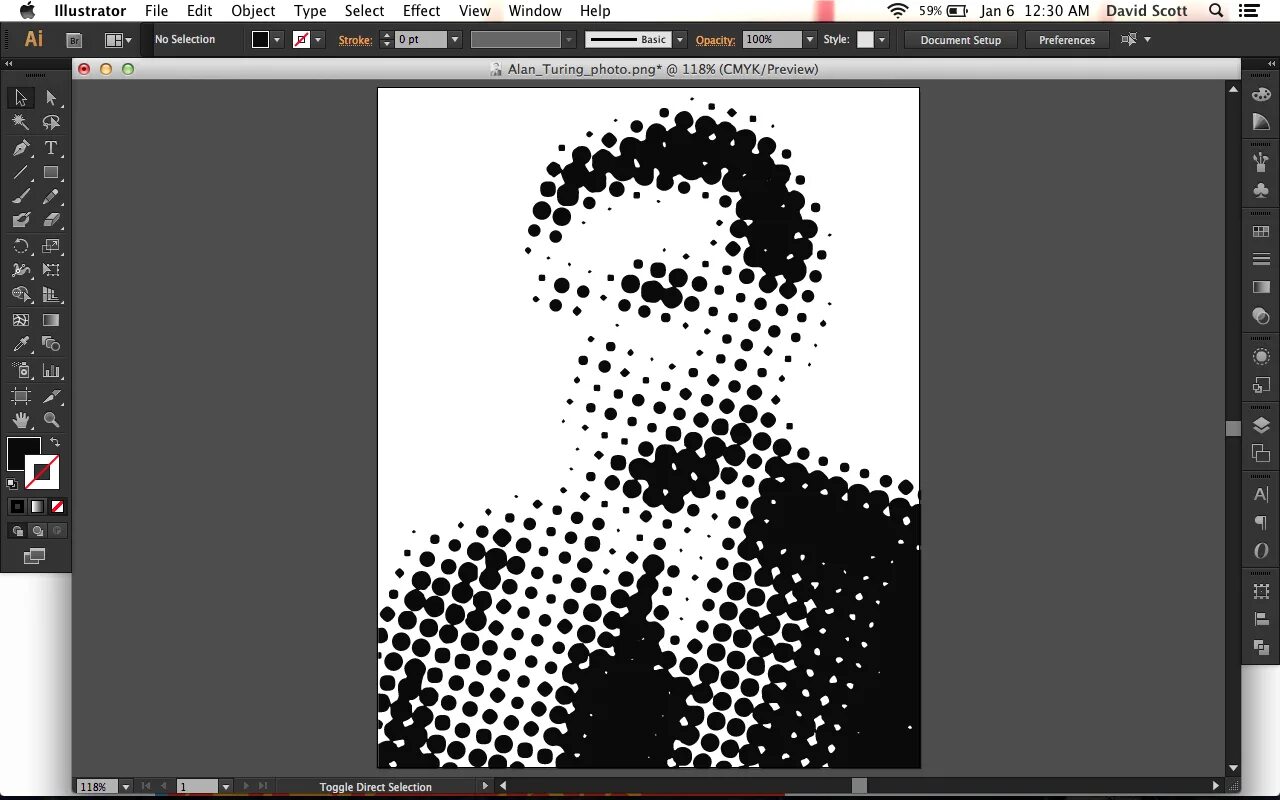Select the Pencil tool
This screenshot has width=1280, height=800.
51,196
